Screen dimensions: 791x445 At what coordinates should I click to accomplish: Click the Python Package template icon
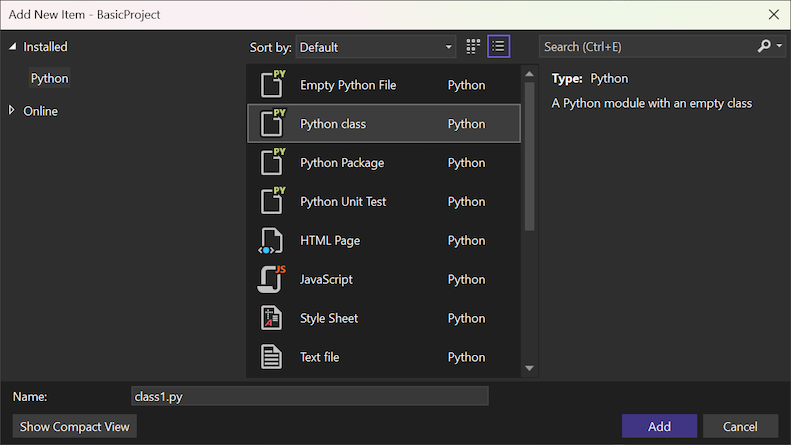[272, 162]
